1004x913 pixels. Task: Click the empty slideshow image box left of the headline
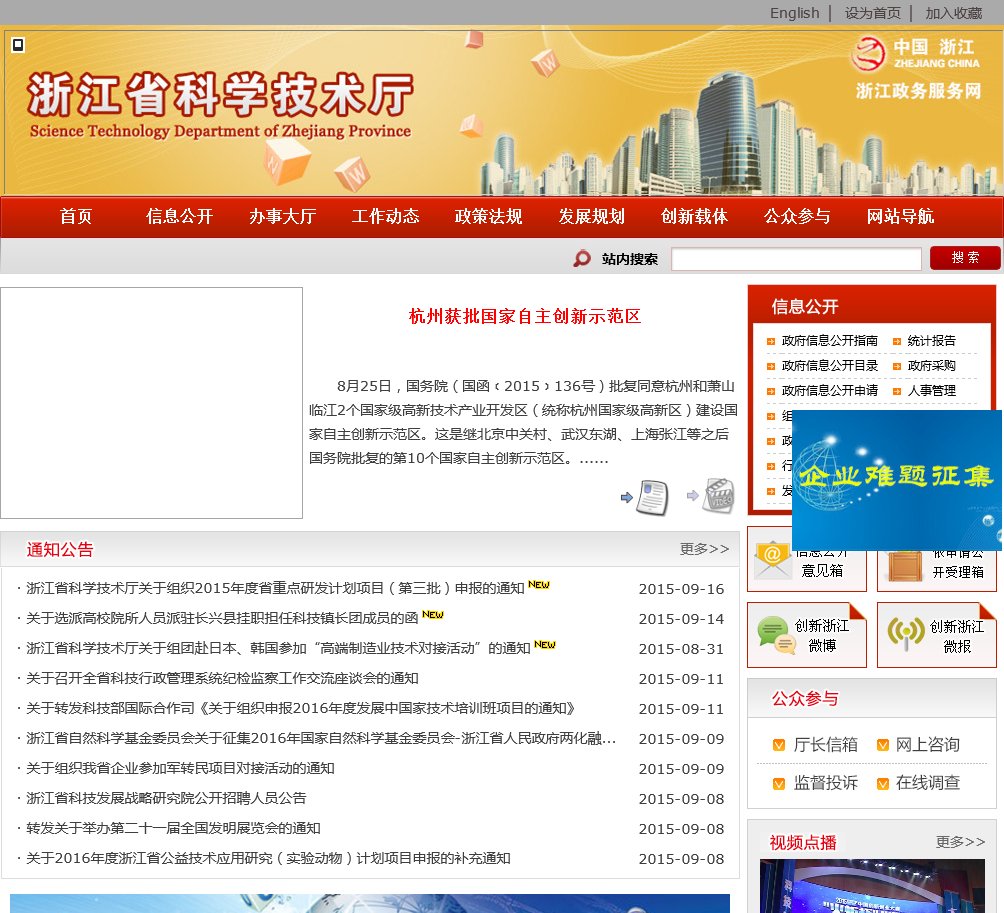(152, 403)
